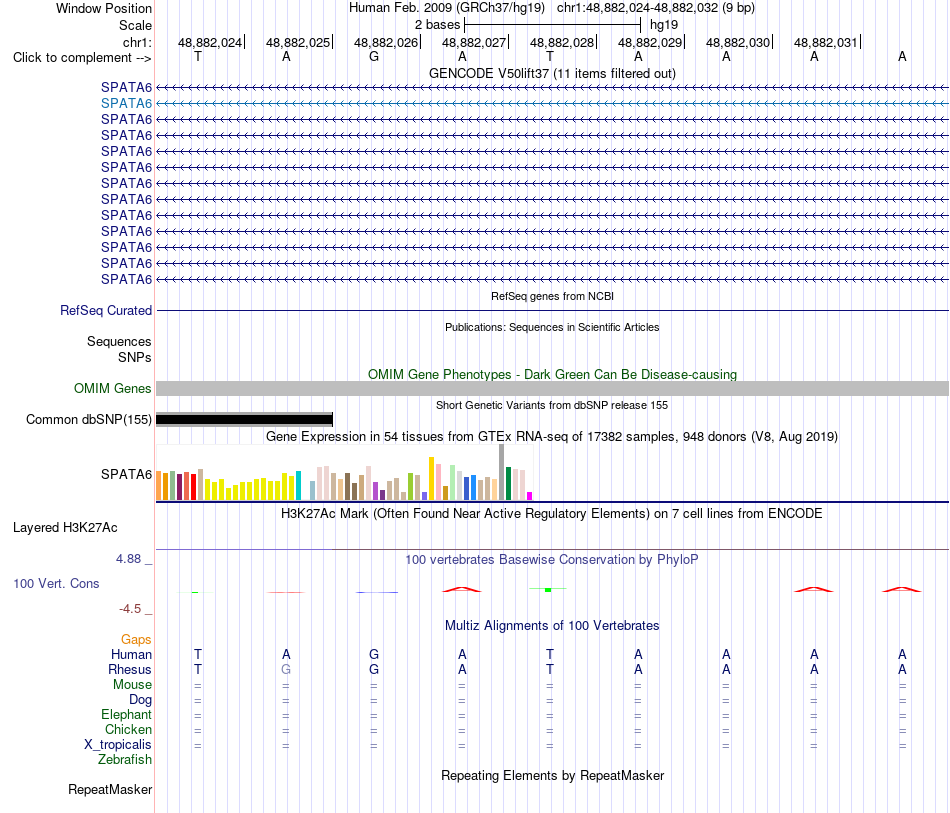Click the greyed G in the Rhesus row

(x=286, y=669)
